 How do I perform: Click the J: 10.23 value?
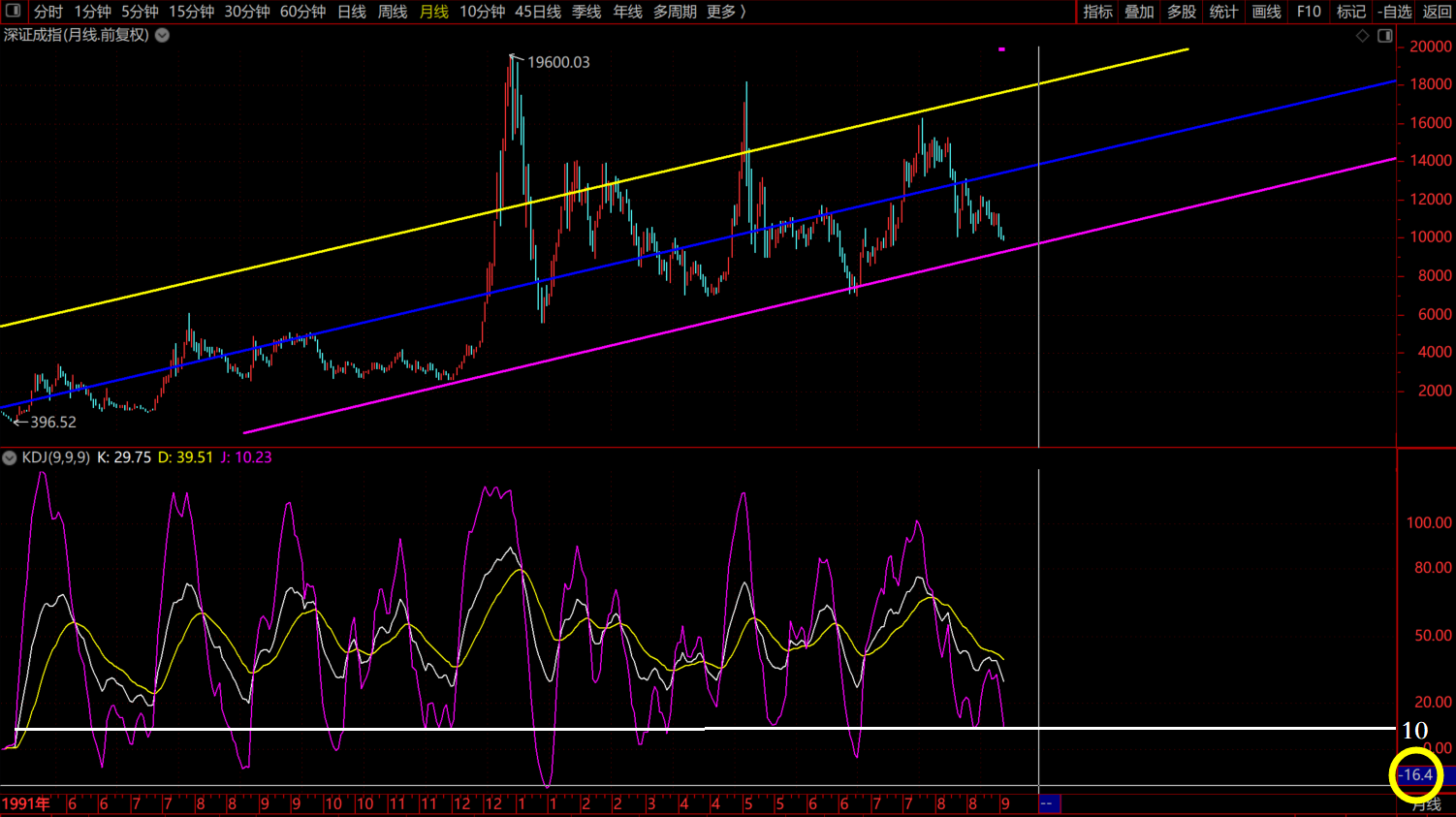[246, 457]
